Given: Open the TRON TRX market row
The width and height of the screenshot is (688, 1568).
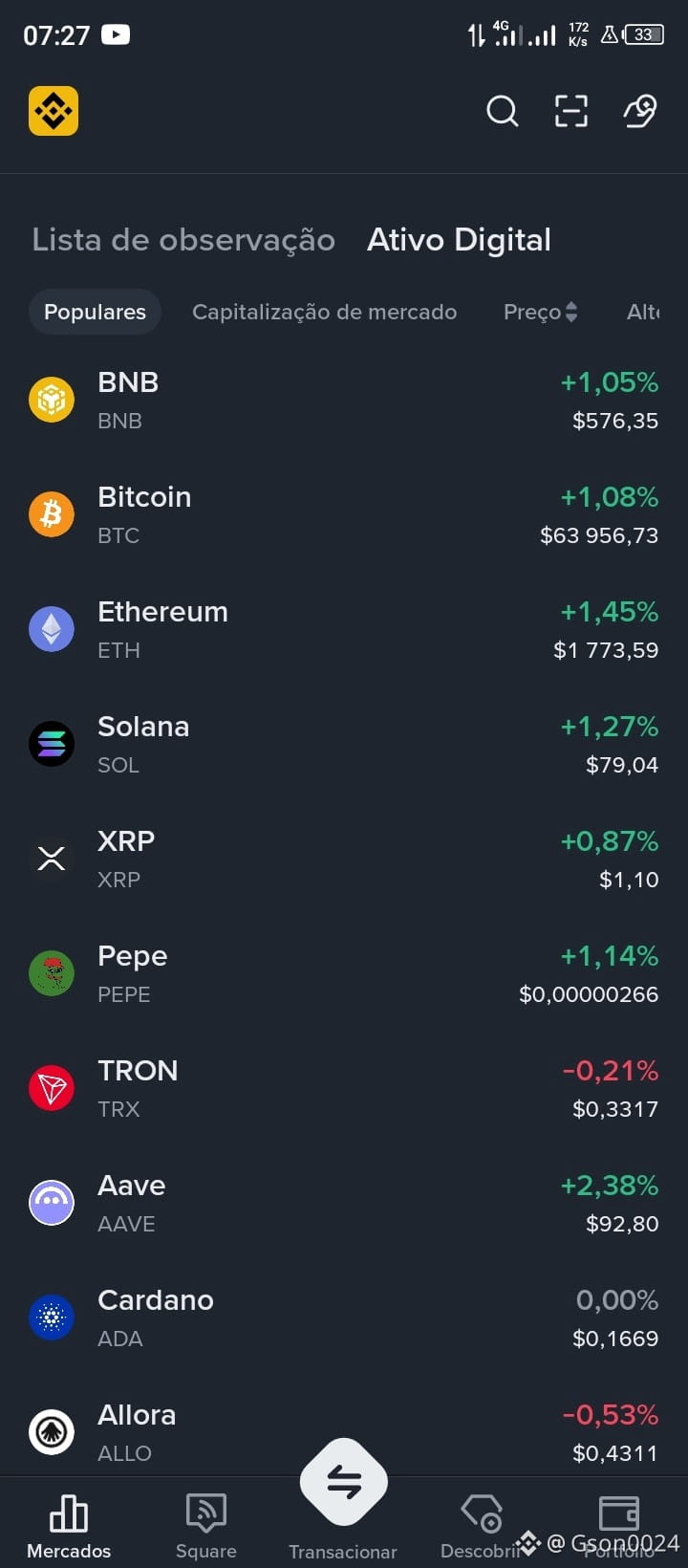Looking at the screenshot, I should [344, 1088].
